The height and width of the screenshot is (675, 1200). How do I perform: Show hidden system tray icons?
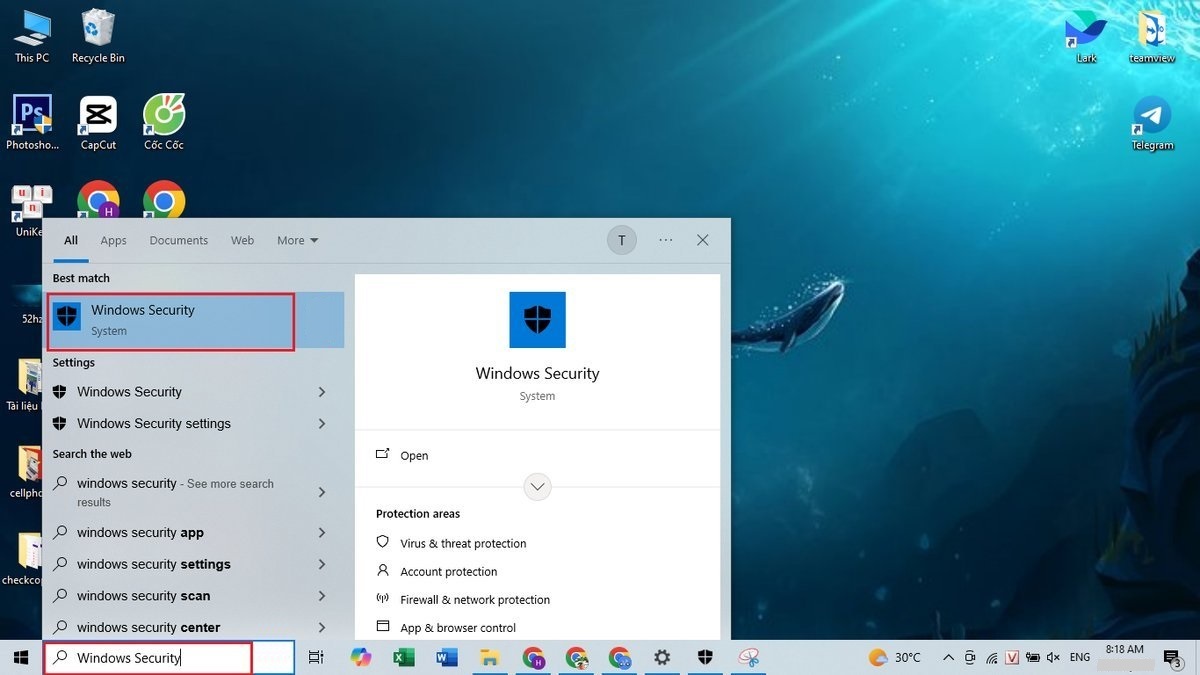click(x=948, y=657)
